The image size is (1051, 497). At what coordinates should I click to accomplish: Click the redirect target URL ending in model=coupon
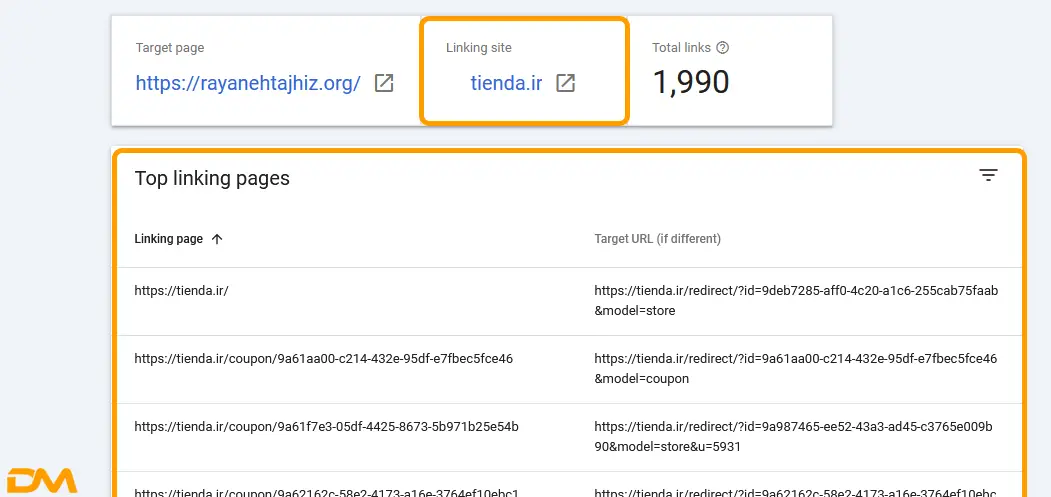(x=795, y=368)
